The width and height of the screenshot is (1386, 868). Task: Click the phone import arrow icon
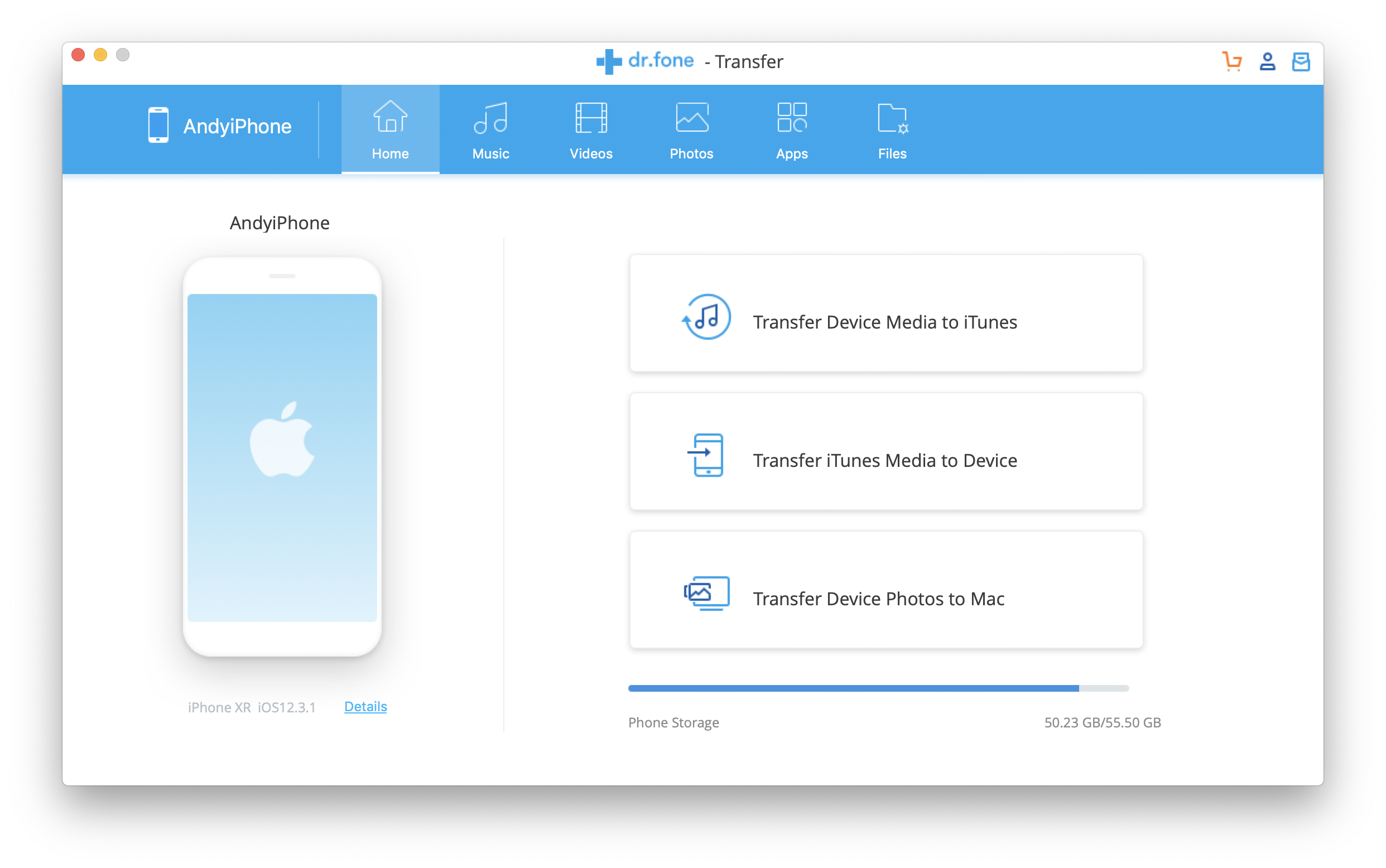[706, 455]
